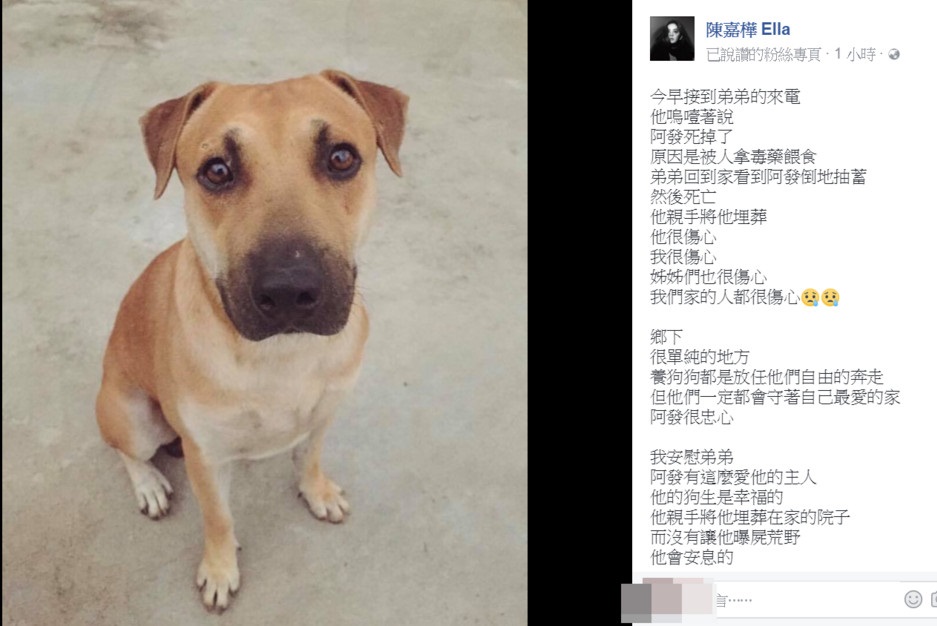937x626 pixels.
Task: Click the 已說讚的粉絲專頁 liked-page label
Action: 764,54
